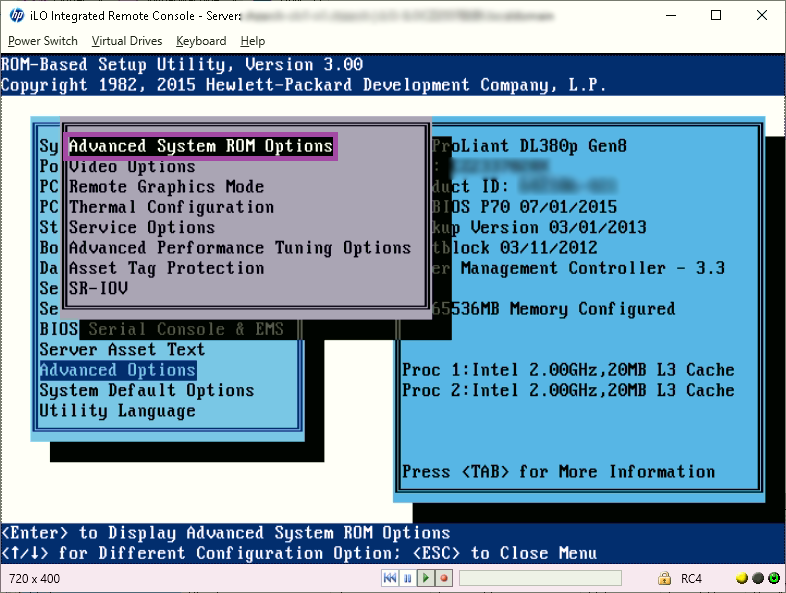Click 65536MB Memory Configured text
786x593 pixels.
click(553, 309)
